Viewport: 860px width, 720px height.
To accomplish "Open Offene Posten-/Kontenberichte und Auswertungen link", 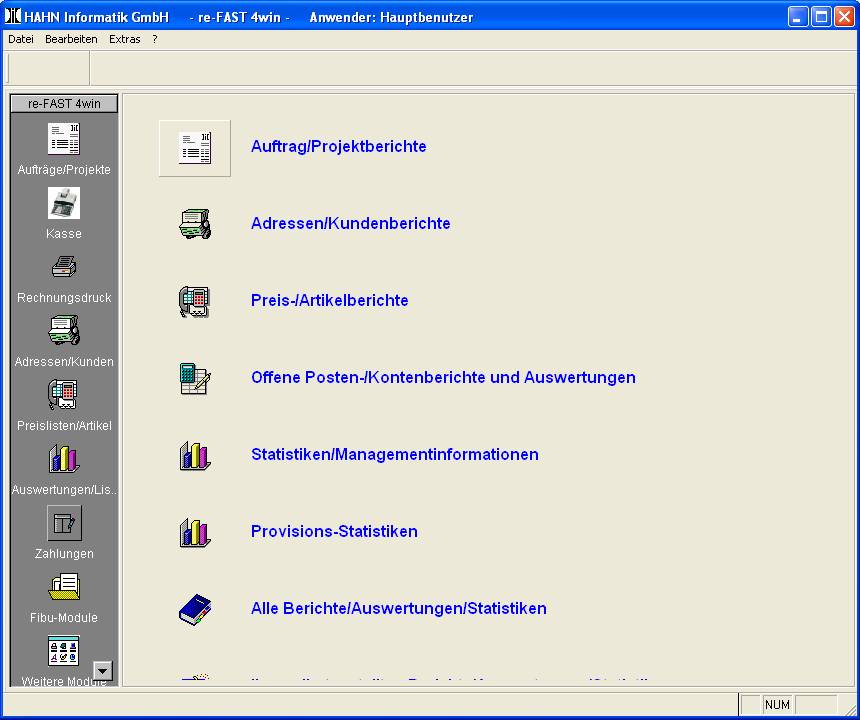I will click(x=443, y=377).
